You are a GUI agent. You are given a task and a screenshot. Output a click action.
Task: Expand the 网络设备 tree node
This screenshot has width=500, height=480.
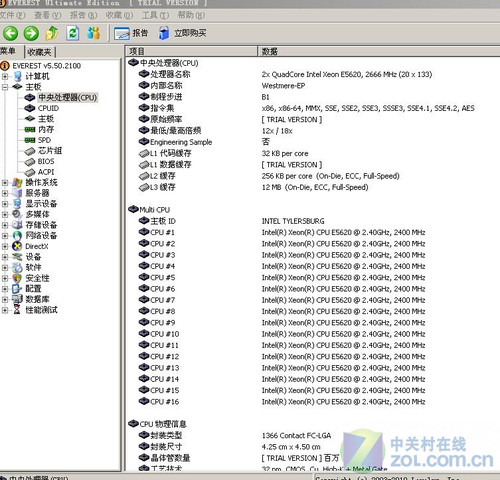tap(5, 236)
